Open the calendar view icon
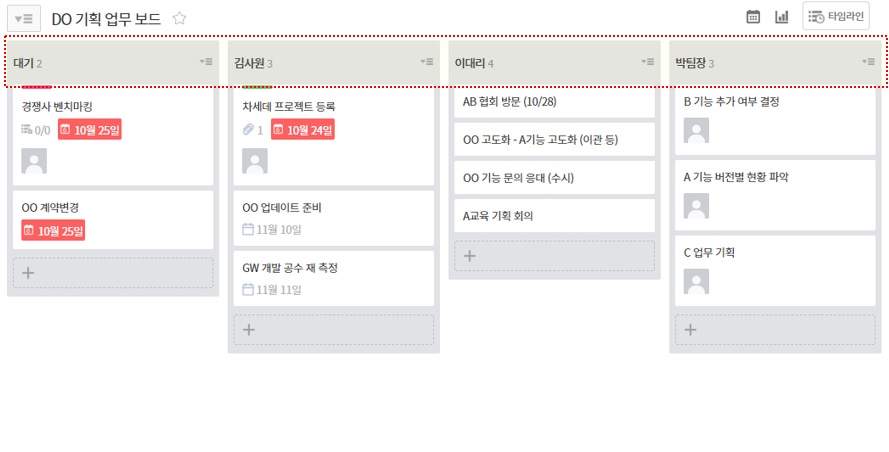 click(x=754, y=17)
